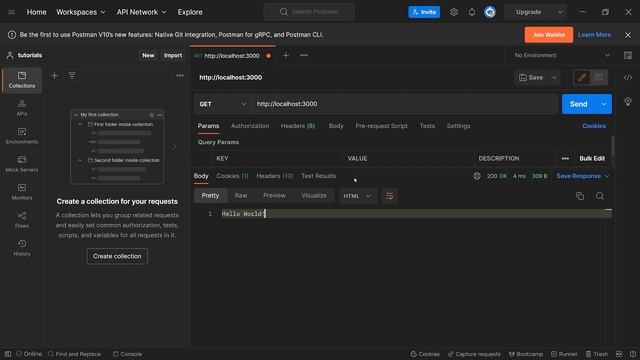Open the response Cookies (1) tab
Viewport: 640px width, 360px height.
(232, 176)
